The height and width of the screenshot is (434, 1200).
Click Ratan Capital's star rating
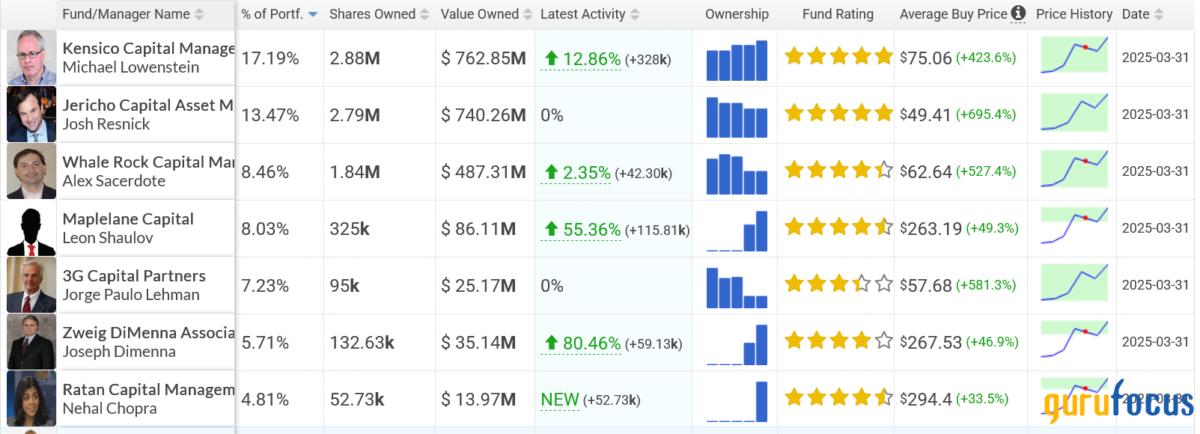point(838,399)
